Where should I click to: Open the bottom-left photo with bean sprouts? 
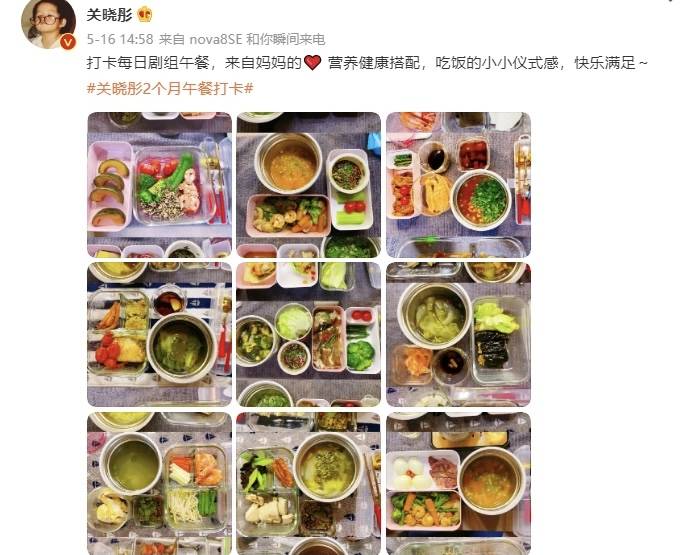pos(160,483)
